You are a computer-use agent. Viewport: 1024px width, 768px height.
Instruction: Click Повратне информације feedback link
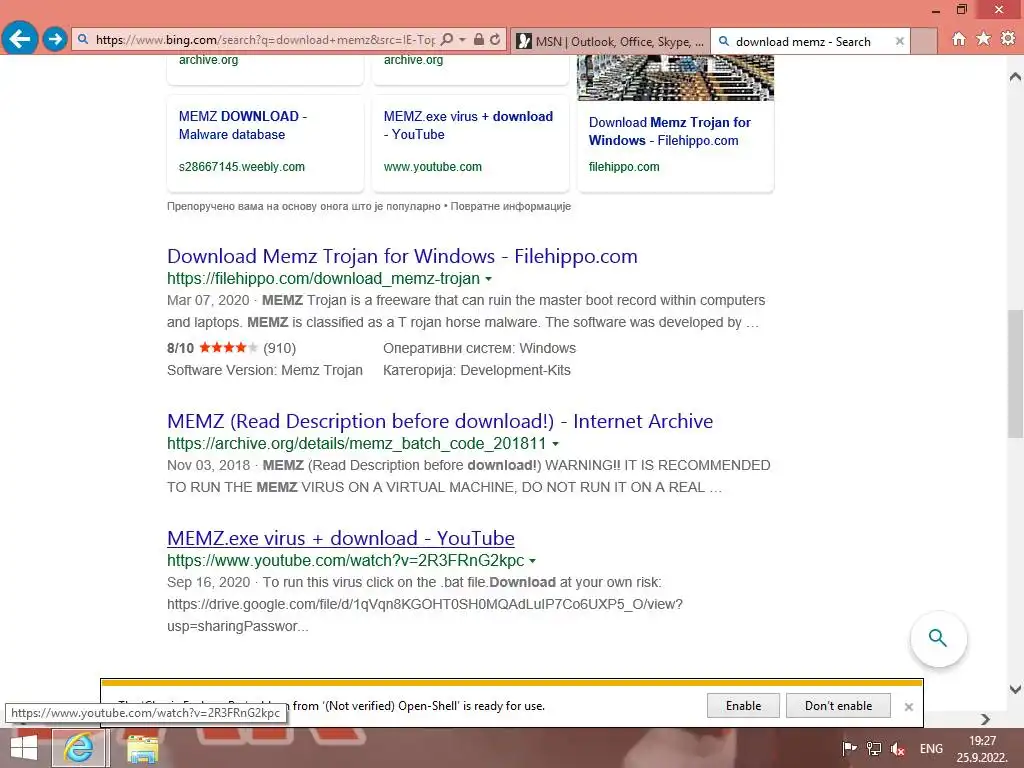[511, 206]
